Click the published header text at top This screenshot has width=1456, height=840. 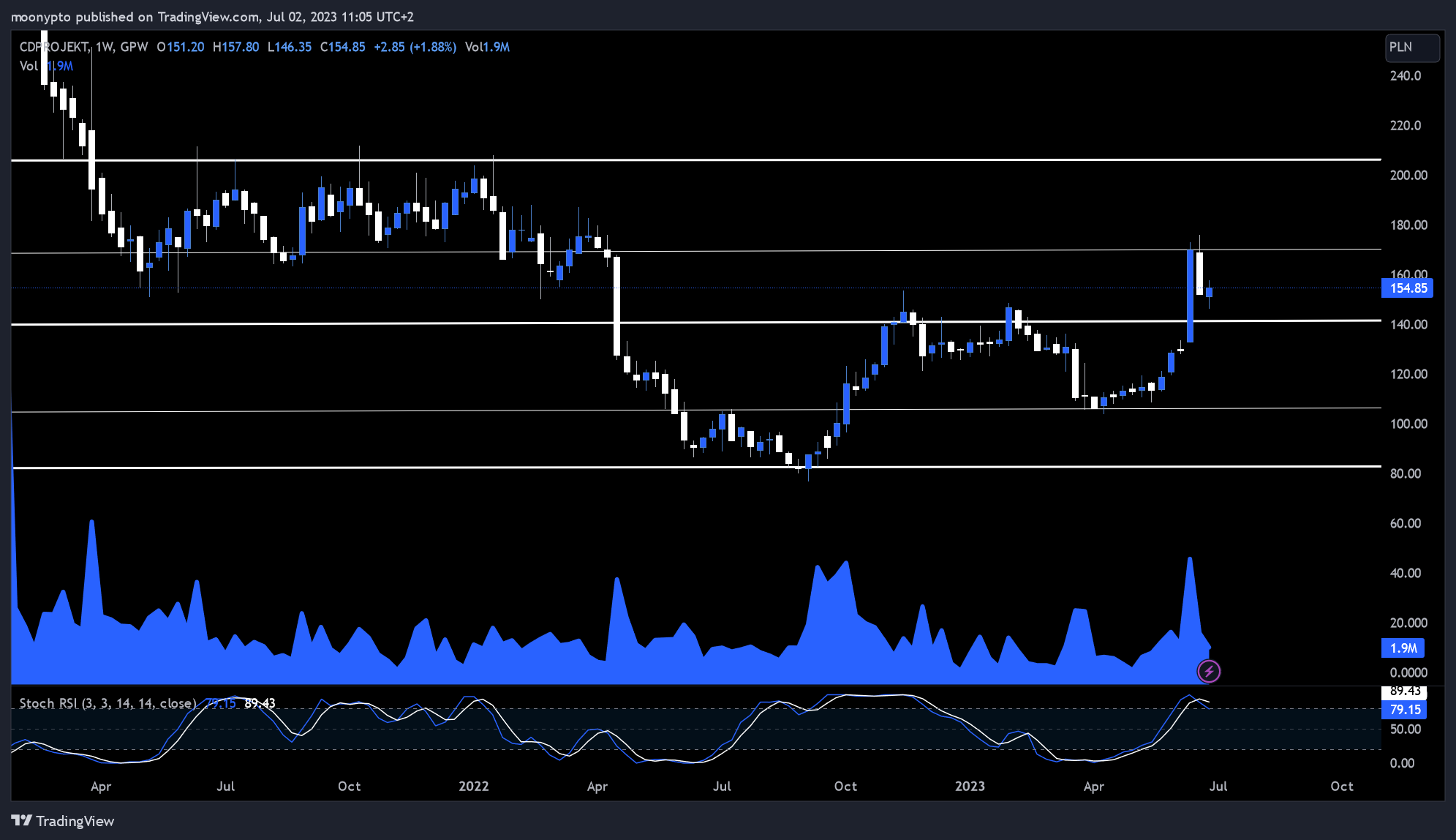pyautogui.click(x=212, y=17)
